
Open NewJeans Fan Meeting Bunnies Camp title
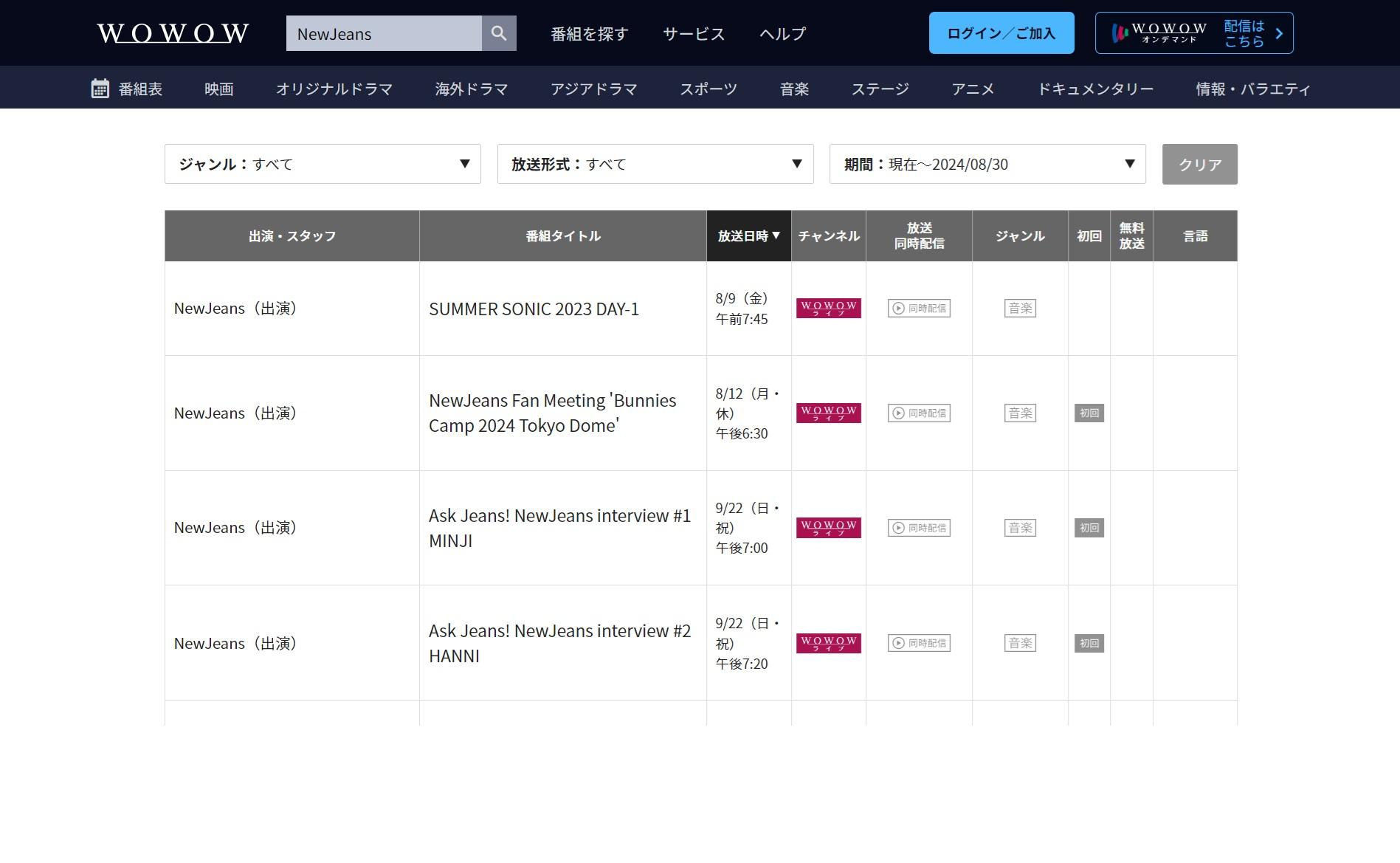[x=552, y=413]
